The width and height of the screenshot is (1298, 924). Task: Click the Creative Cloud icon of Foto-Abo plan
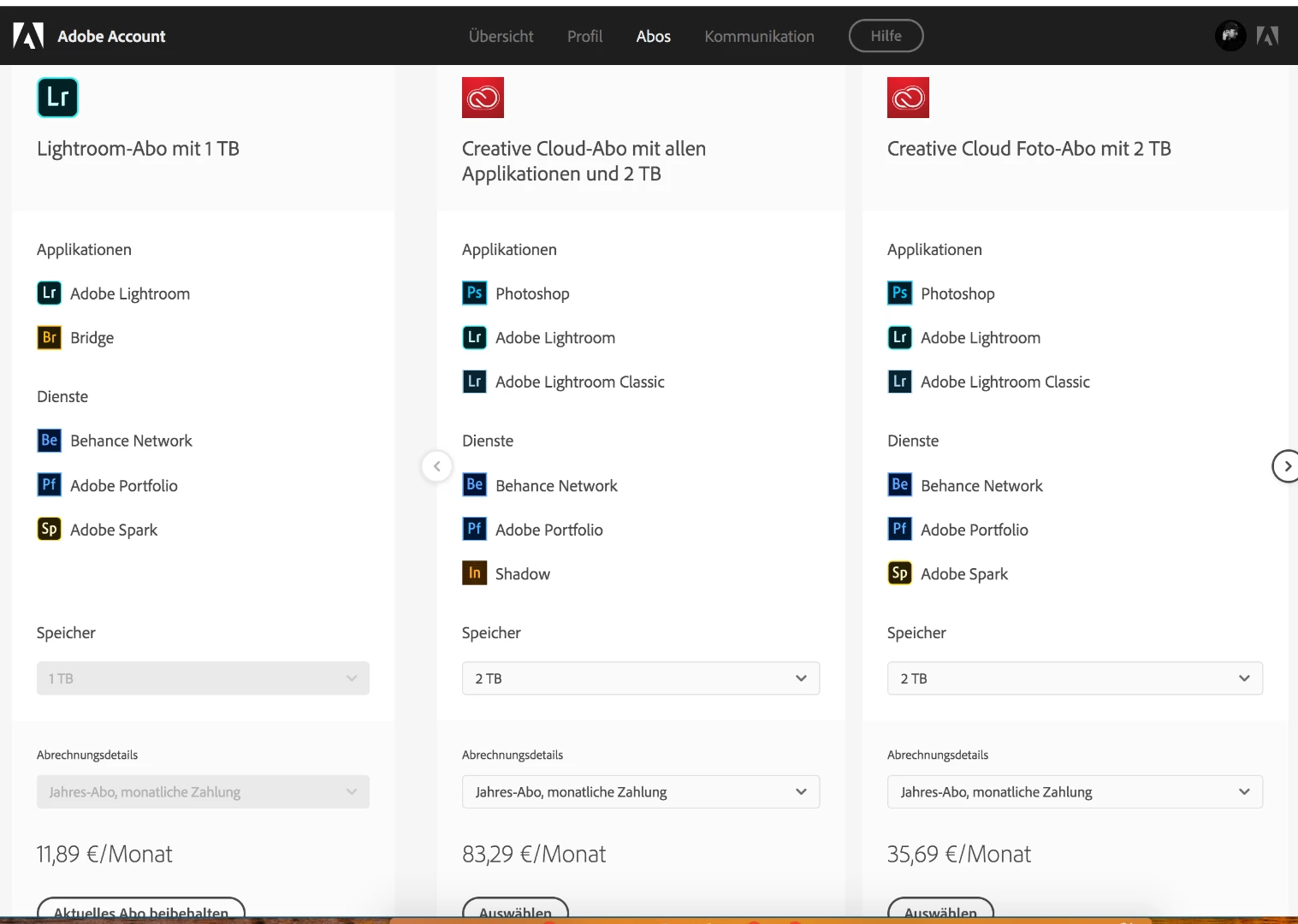click(x=908, y=98)
